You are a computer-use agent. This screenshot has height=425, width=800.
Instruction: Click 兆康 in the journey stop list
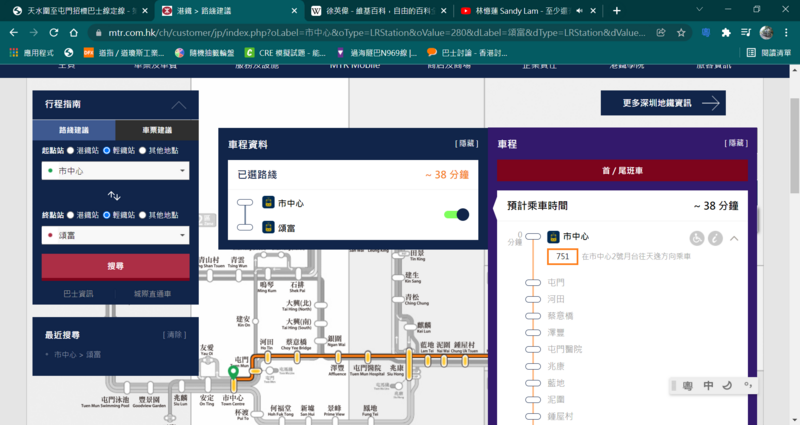coord(556,366)
